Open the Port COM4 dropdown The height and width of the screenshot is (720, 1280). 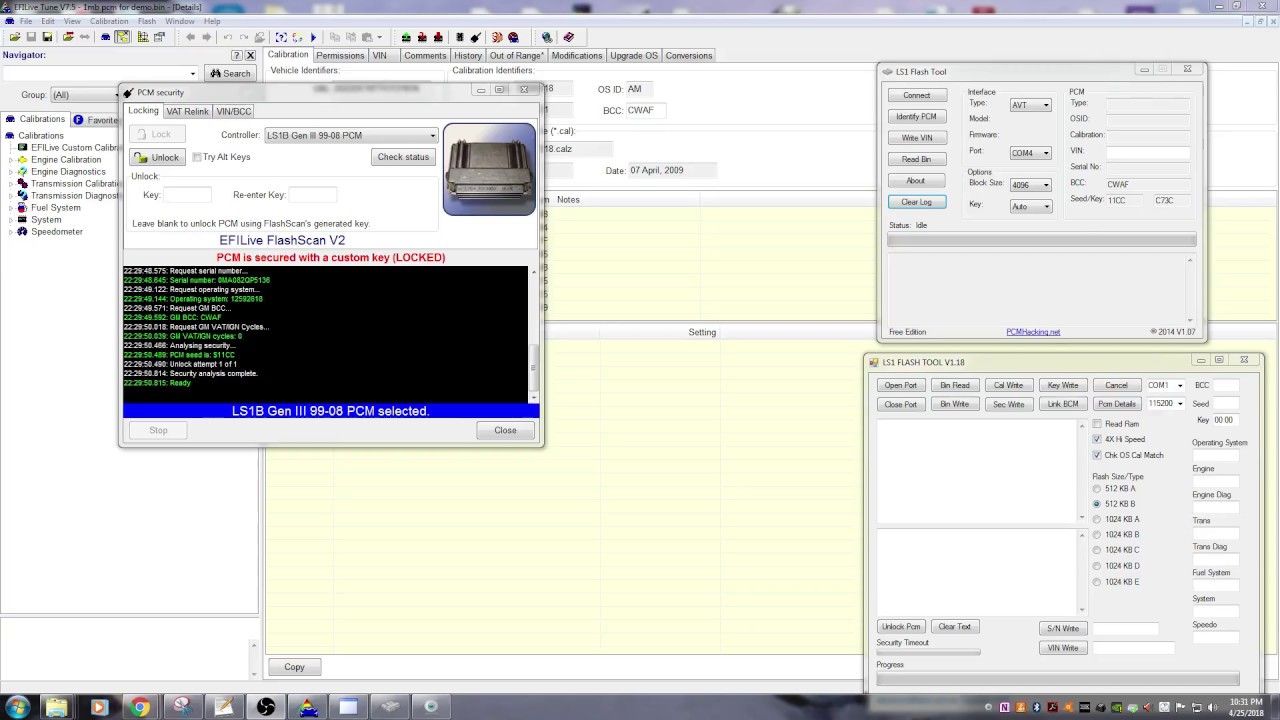click(1030, 153)
